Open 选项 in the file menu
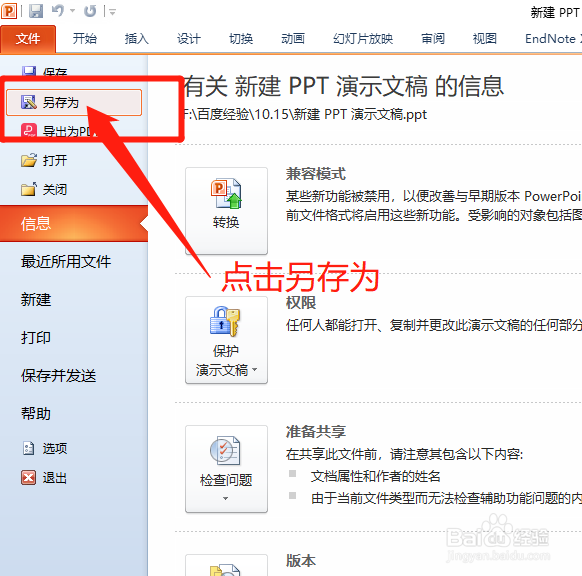This screenshot has width=582, height=576. (x=55, y=448)
